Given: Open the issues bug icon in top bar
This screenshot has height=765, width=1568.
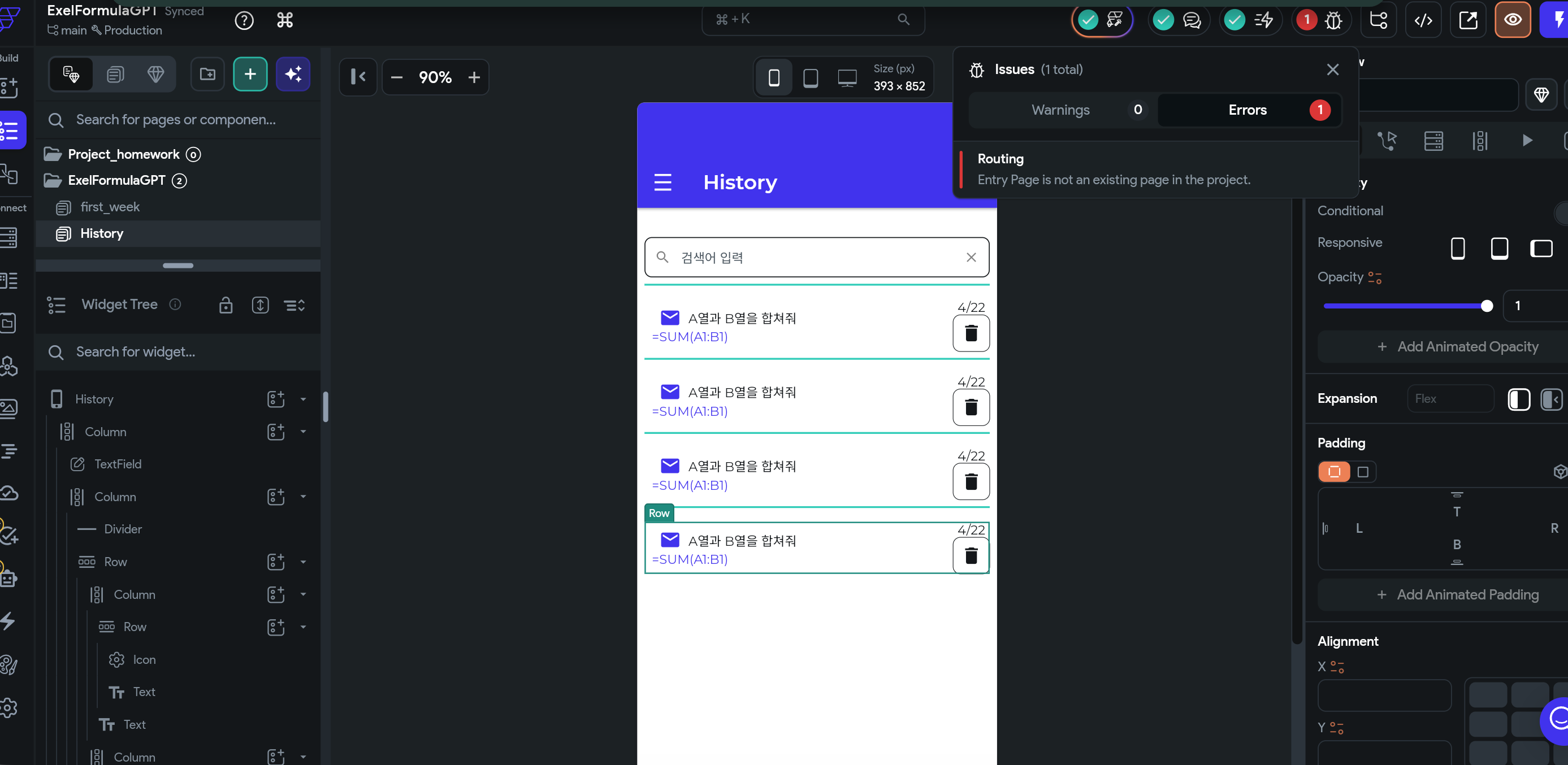Looking at the screenshot, I should pos(1333,21).
